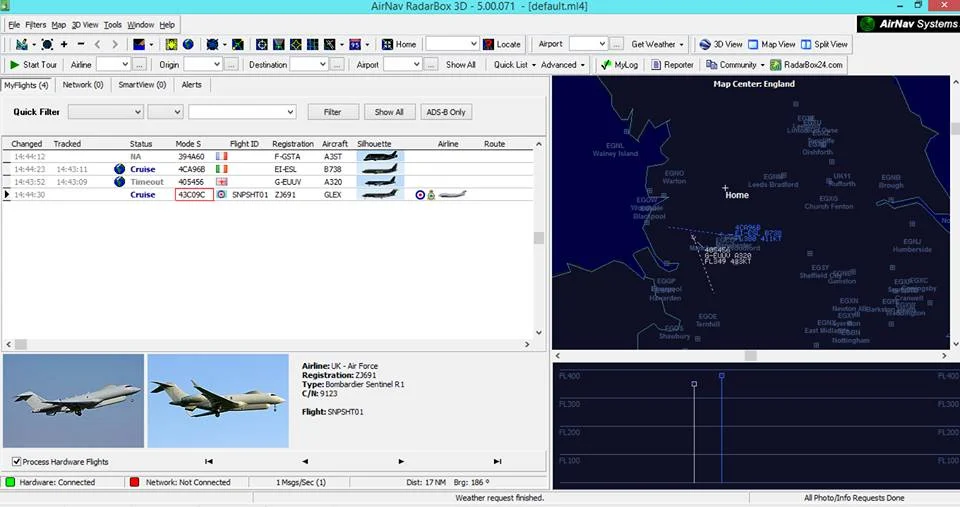Click globe icon in 4CA96B row

[119, 169]
